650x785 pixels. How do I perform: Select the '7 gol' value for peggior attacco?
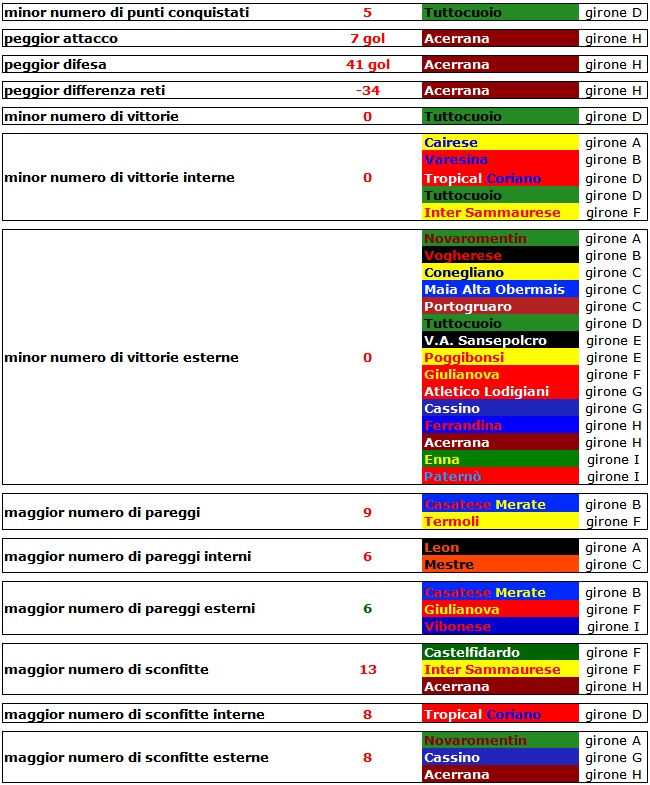[x=367, y=39]
